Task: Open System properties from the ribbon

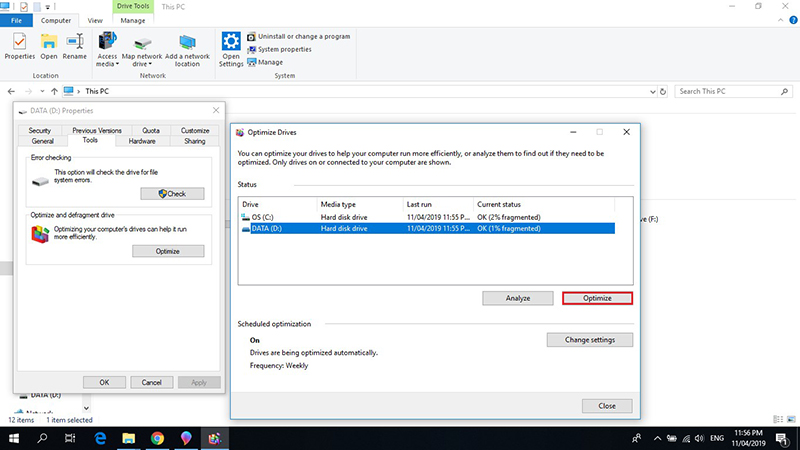Action: (x=283, y=49)
